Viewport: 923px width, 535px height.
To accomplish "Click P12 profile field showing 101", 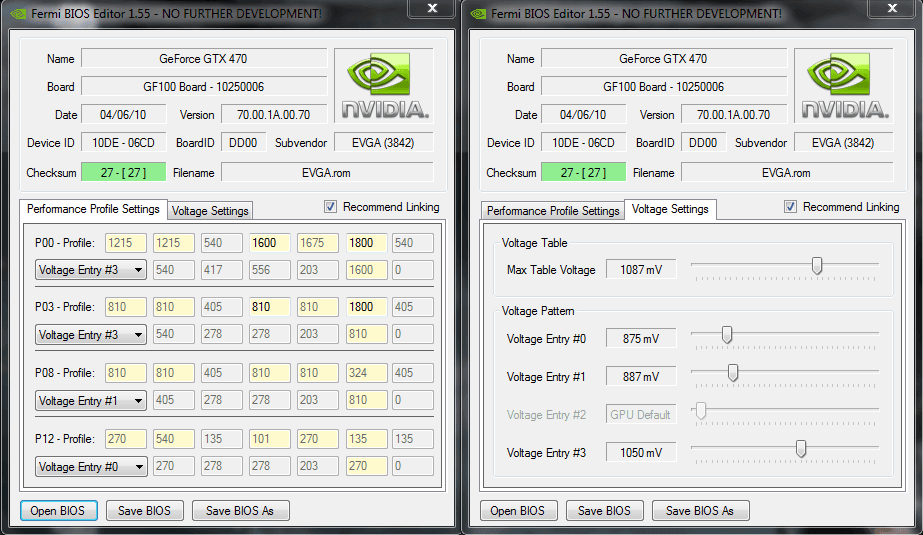I will (x=270, y=438).
